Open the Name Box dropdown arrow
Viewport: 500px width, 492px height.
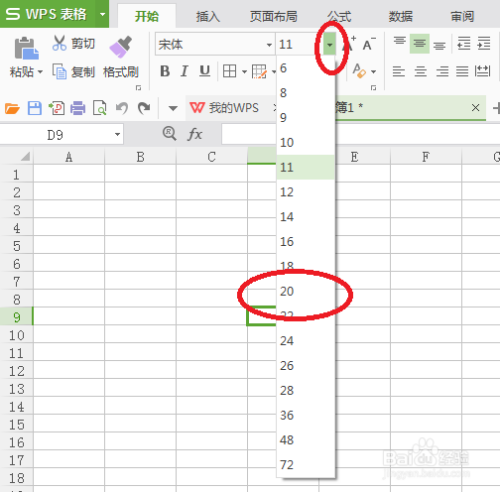(x=117, y=135)
